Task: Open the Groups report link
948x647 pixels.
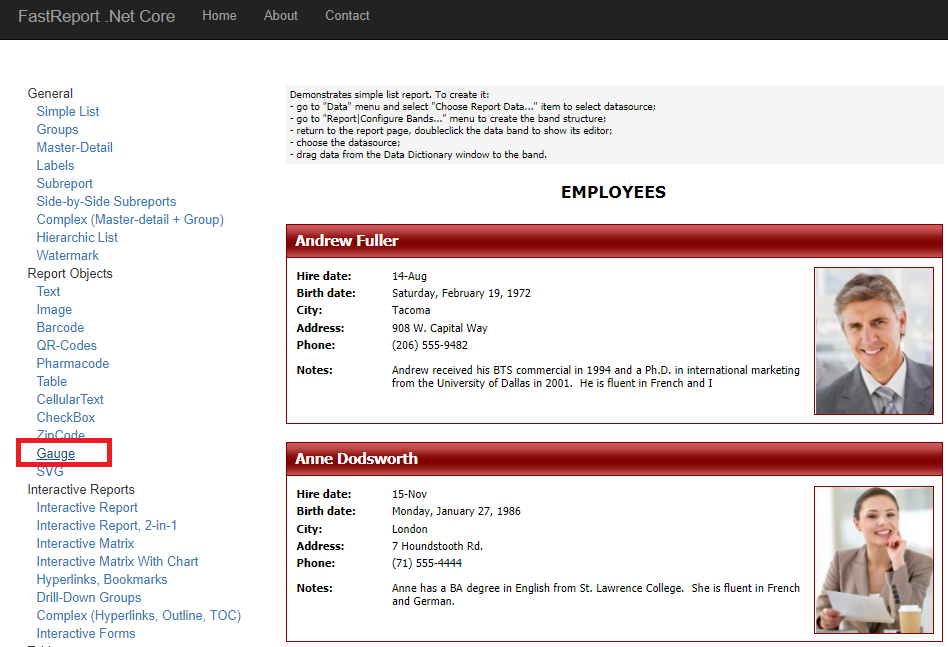Action: click(57, 129)
